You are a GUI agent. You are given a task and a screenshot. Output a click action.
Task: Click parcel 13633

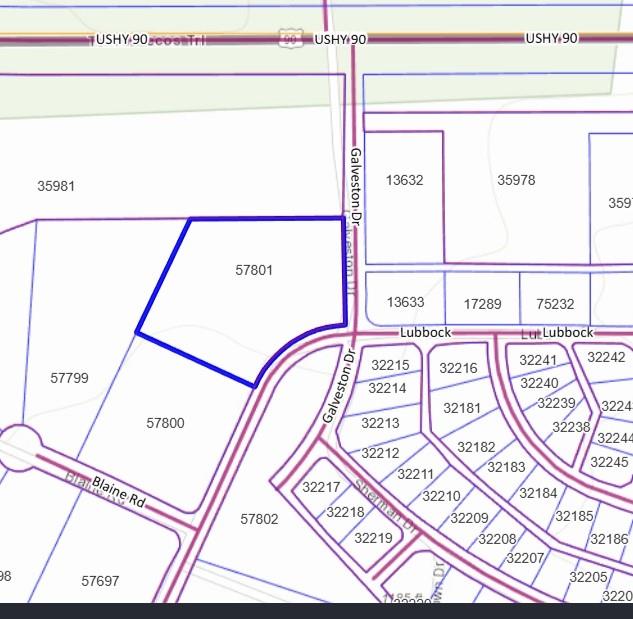click(x=405, y=302)
